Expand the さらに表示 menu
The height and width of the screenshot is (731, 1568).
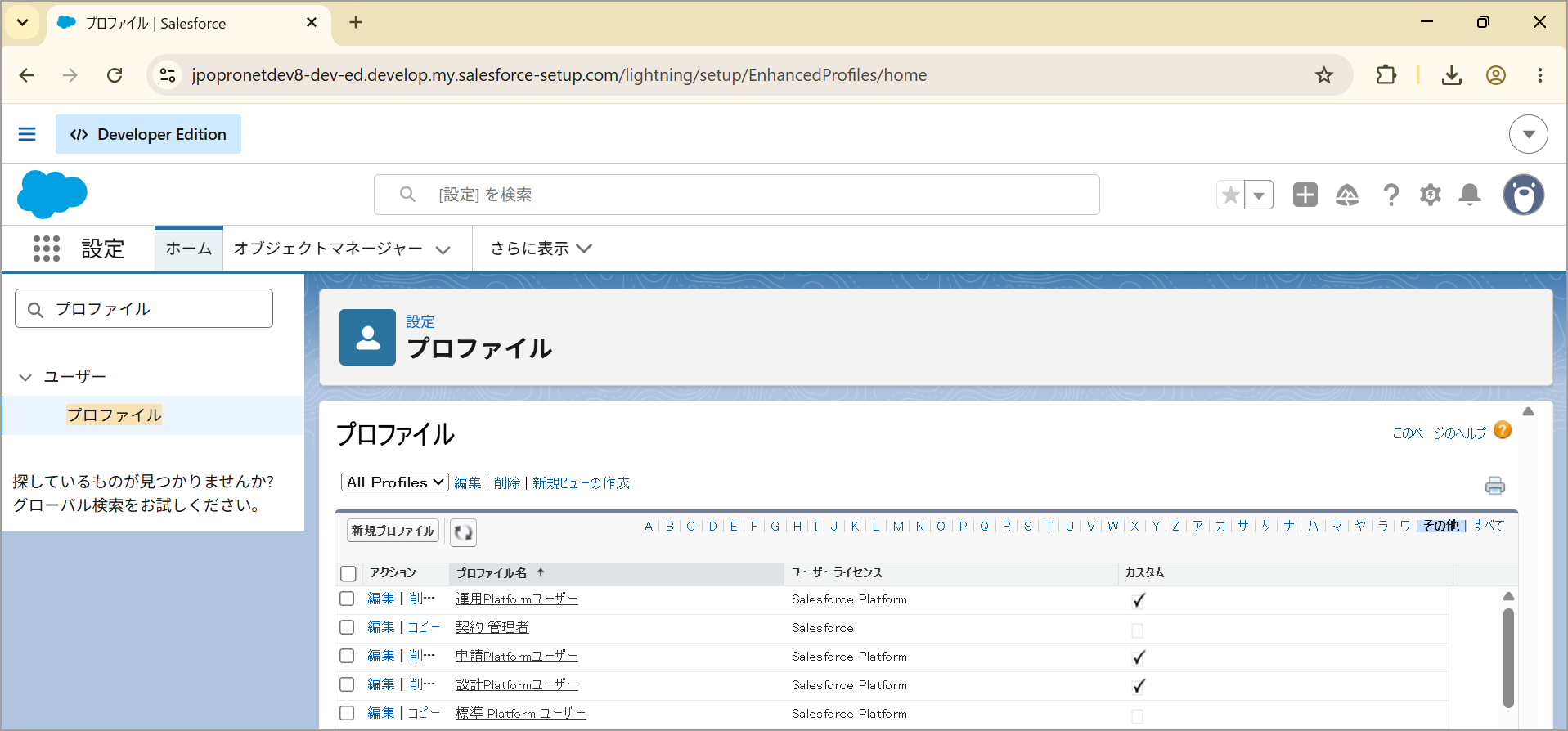point(541,249)
